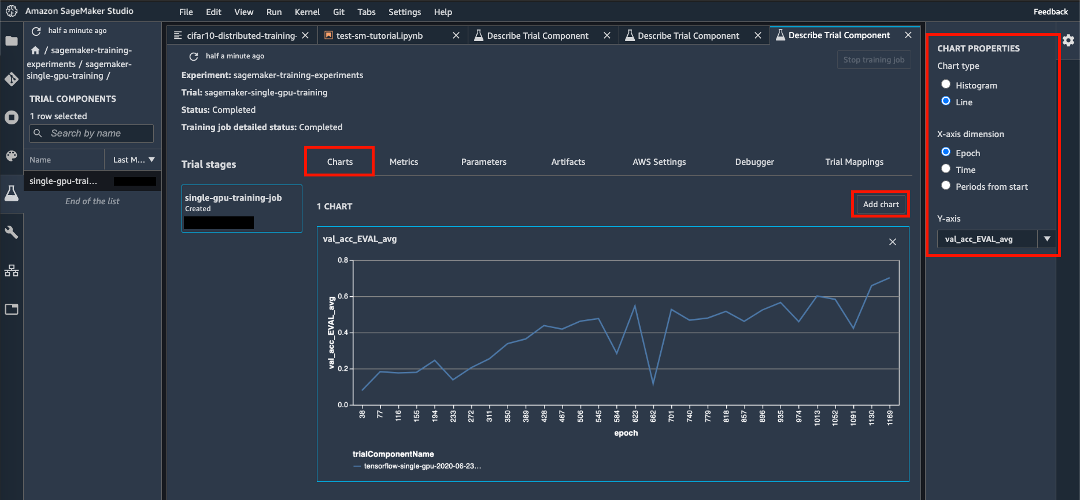Open the Git sidebar icon

click(x=11, y=79)
